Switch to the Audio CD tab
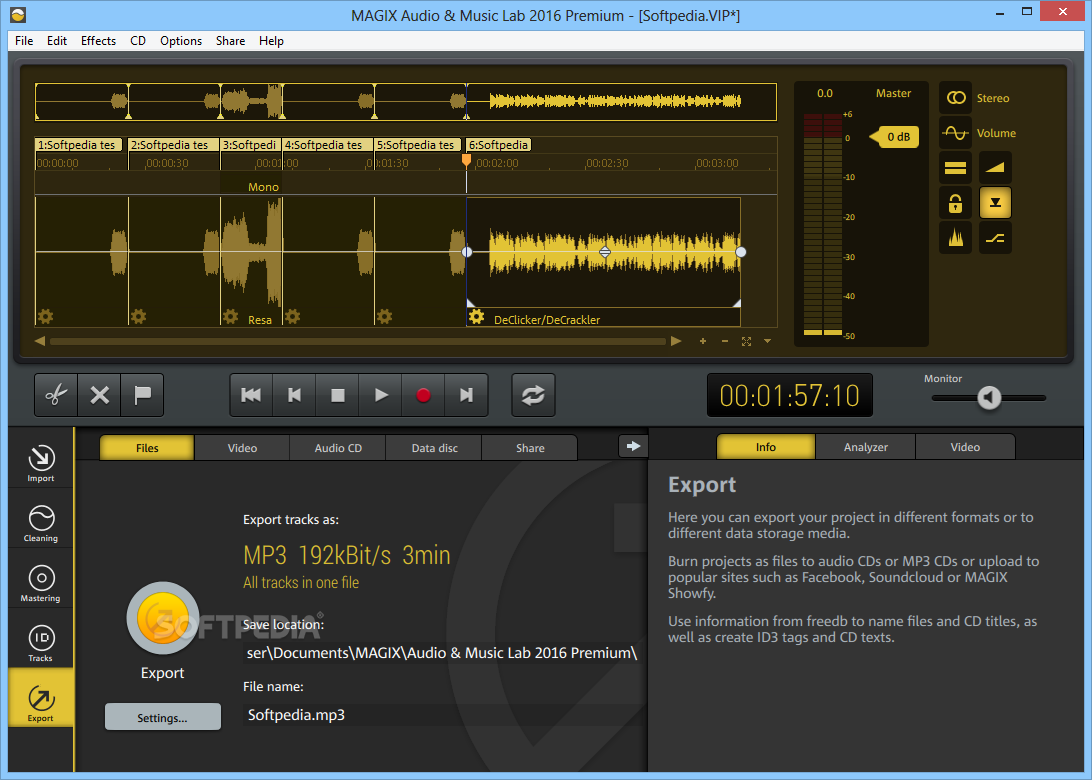The image size is (1092, 780). pyautogui.click(x=338, y=448)
